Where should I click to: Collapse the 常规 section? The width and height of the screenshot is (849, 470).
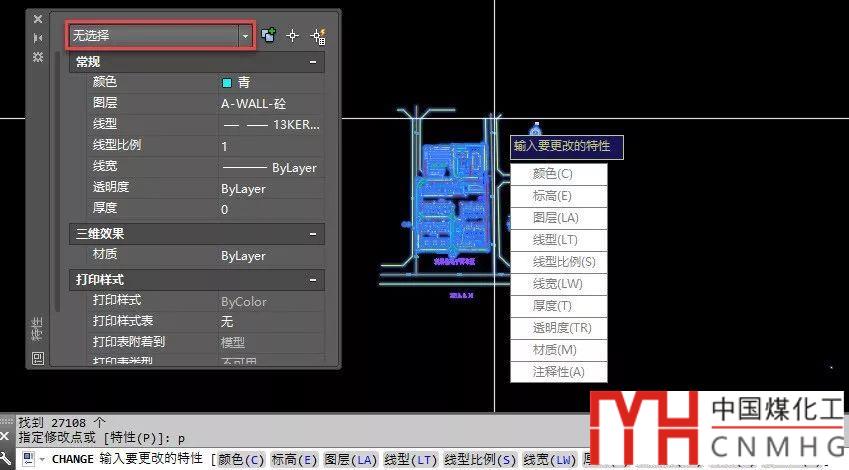[x=314, y=62]
